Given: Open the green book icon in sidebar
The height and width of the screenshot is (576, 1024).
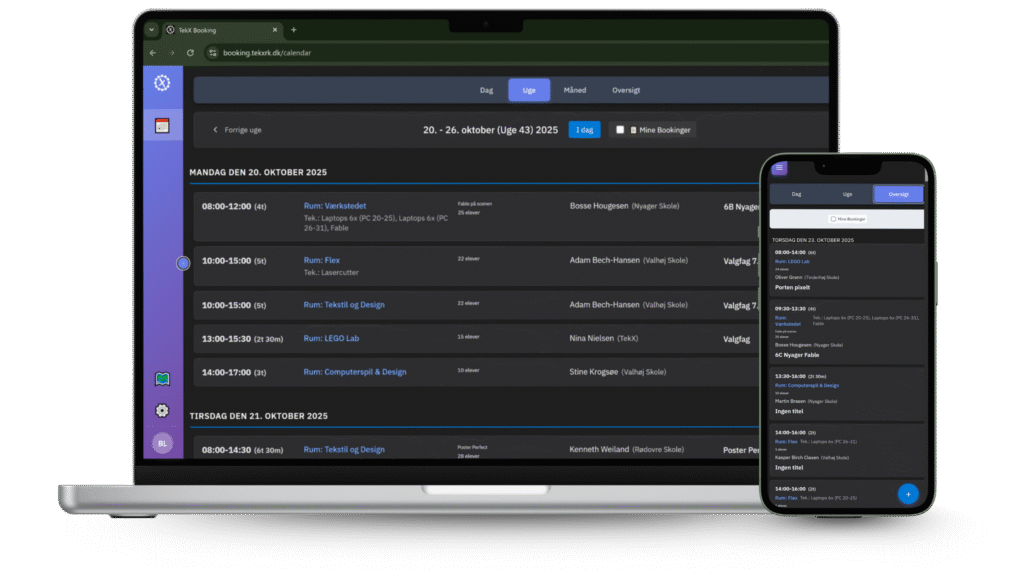Looking at the screenshot, I should pyautogui.click(x=161, y=377).
